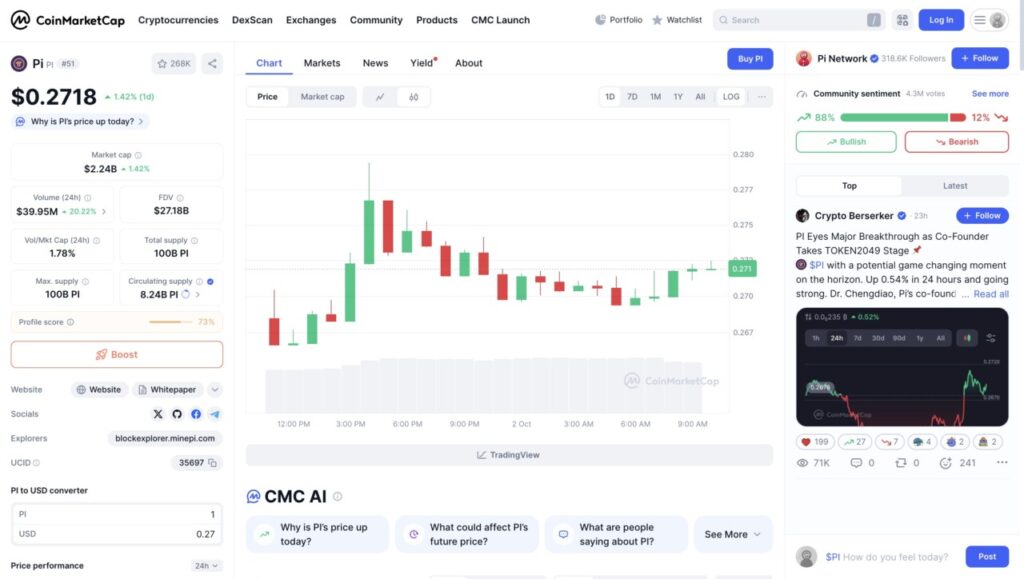Add Pi to watchlist with star button
The height and width of the screenshot is (579, 1024).
pyautogui.click(x=174, y=64)
